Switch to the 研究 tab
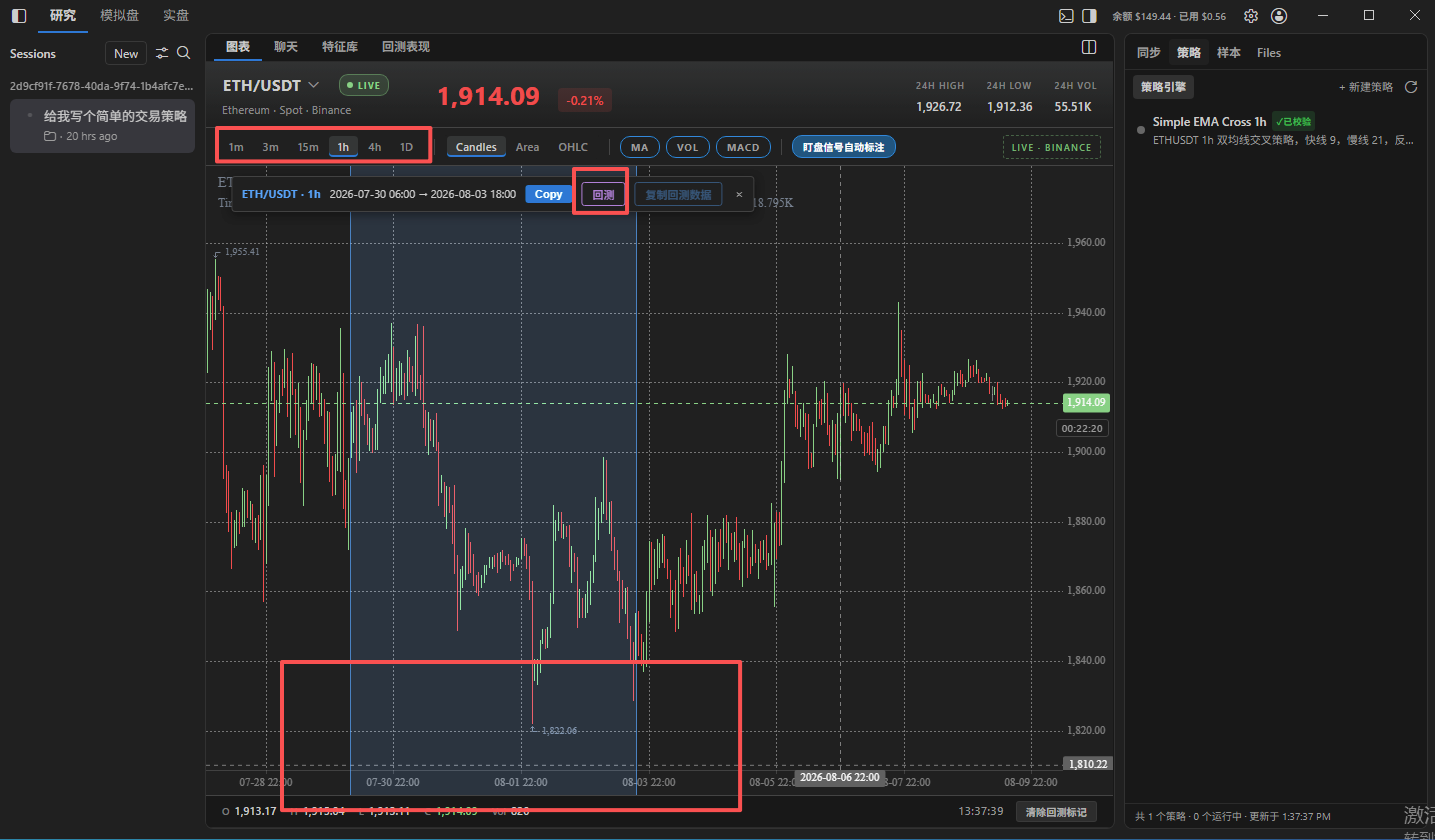This screenshot has height=840, width=1435. 62,16
